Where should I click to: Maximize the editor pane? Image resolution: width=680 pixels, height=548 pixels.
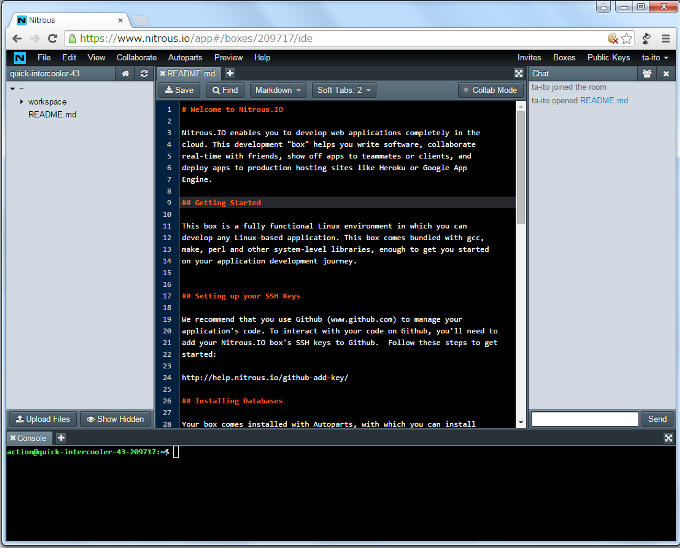[519, 74]
